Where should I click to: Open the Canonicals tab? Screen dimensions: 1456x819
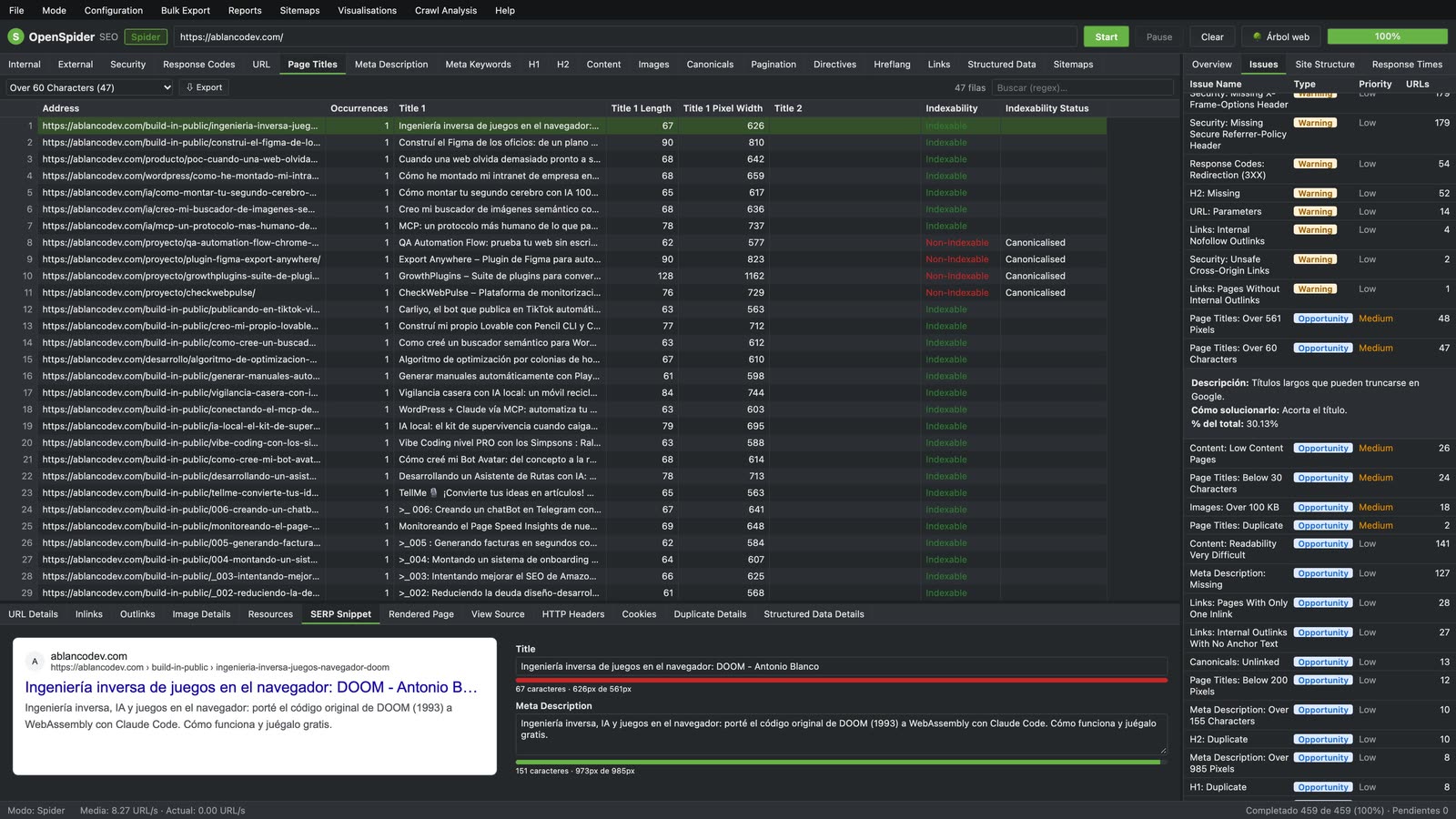coord(710,65)
